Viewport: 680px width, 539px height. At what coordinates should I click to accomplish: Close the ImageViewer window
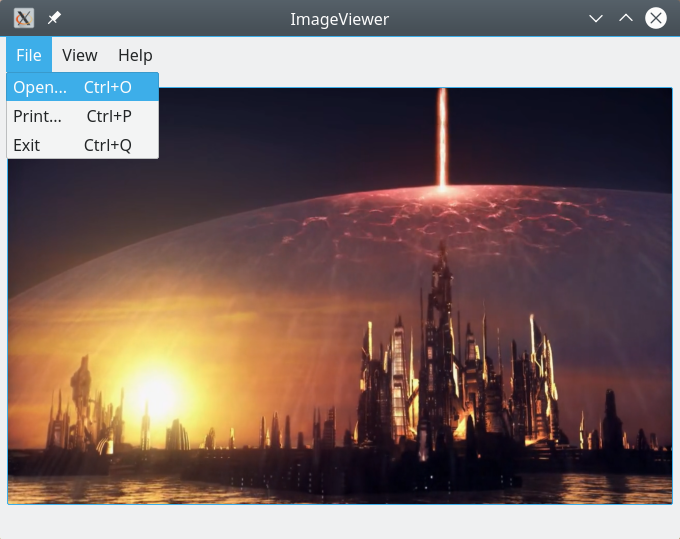(656, 18)
